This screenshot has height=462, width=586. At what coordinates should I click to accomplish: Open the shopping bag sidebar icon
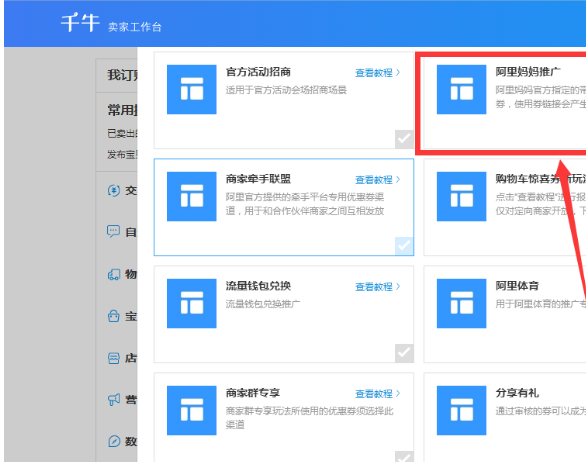tap(114, 316)
